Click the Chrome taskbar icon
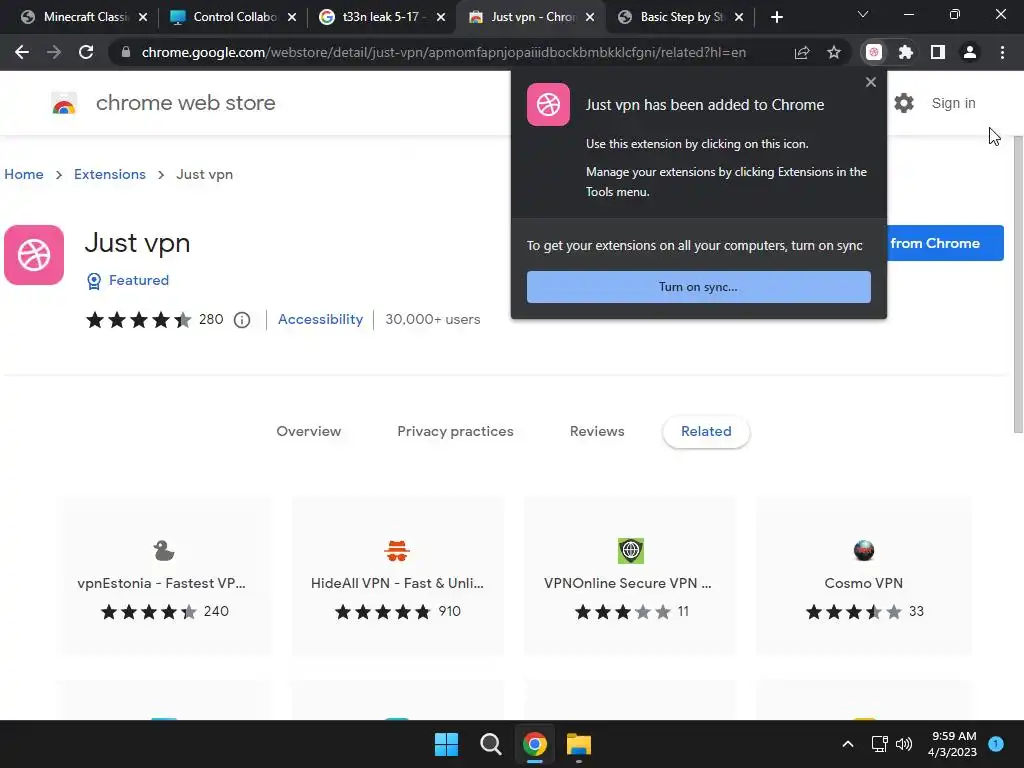Image resolution: width=1024 pixels, height=768 pixels. point(535,744)
